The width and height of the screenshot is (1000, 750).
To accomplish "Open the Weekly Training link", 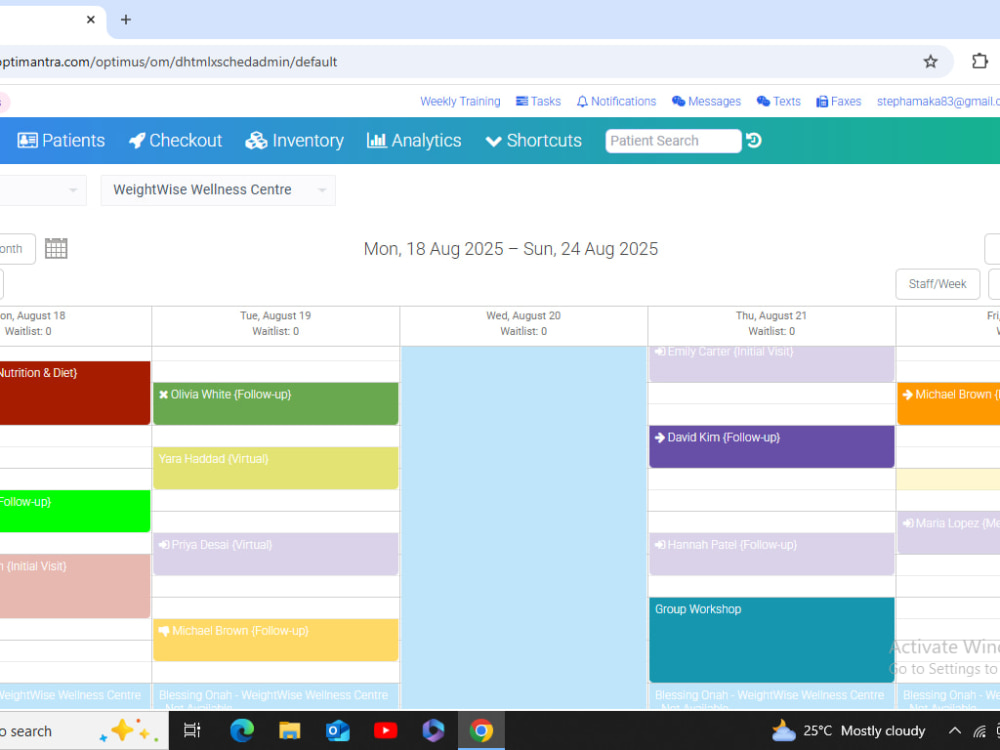I will [460, 101].
